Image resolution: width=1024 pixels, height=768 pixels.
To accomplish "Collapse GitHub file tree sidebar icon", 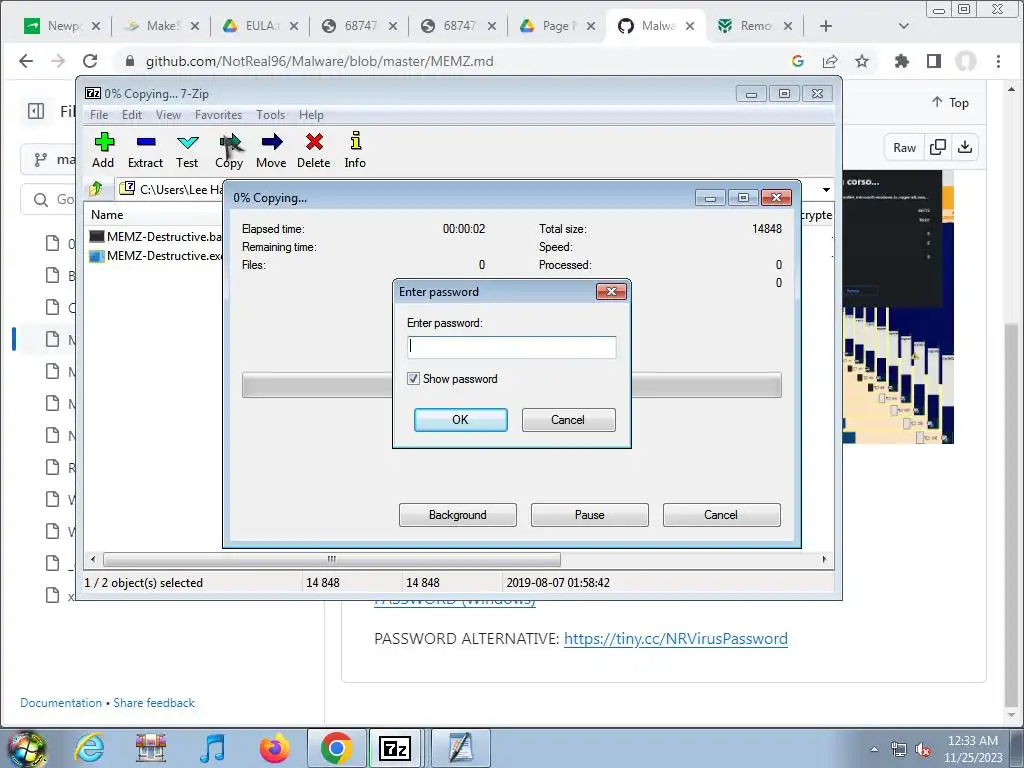I will pos(36,111).
